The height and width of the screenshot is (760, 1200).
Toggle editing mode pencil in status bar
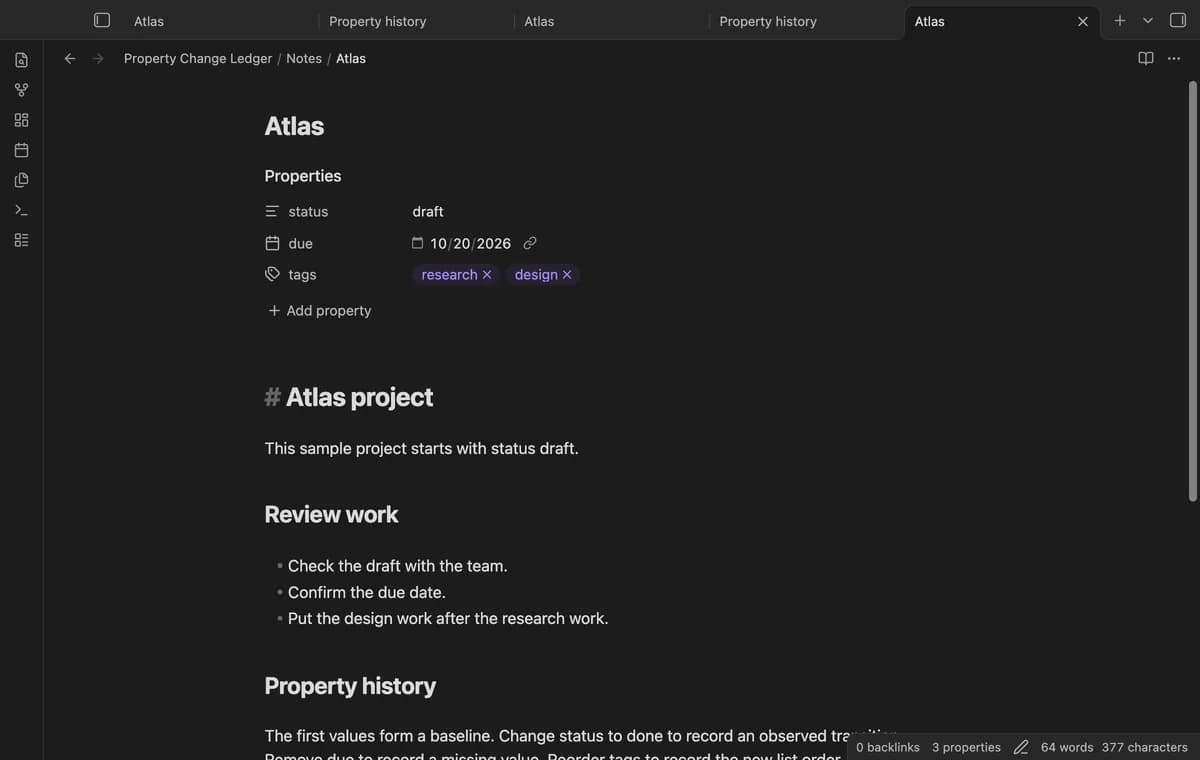coord(1021,747)
